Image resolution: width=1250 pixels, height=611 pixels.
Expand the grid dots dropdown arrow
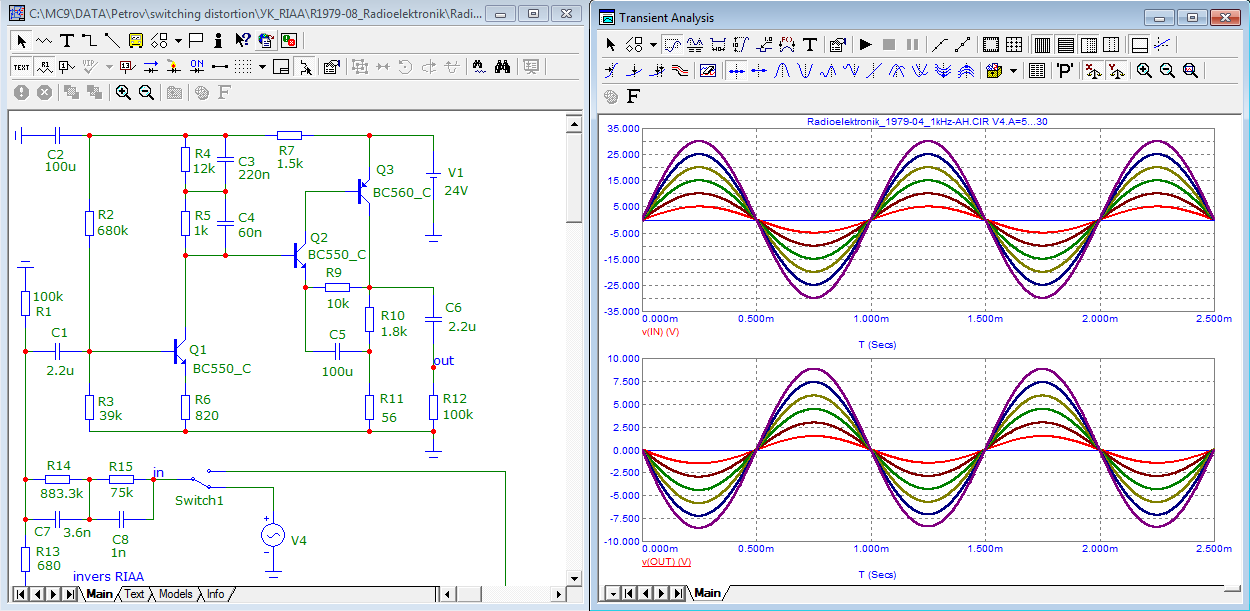pyautogui.click(x=262, y=67)
